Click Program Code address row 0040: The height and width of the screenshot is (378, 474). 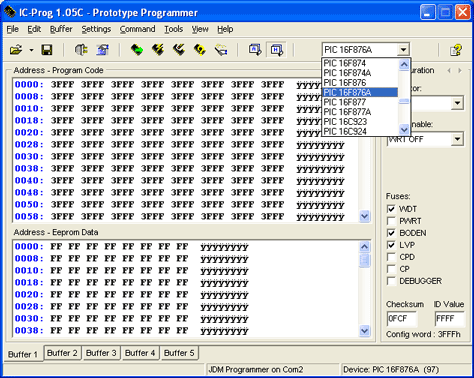click(29, 180)
